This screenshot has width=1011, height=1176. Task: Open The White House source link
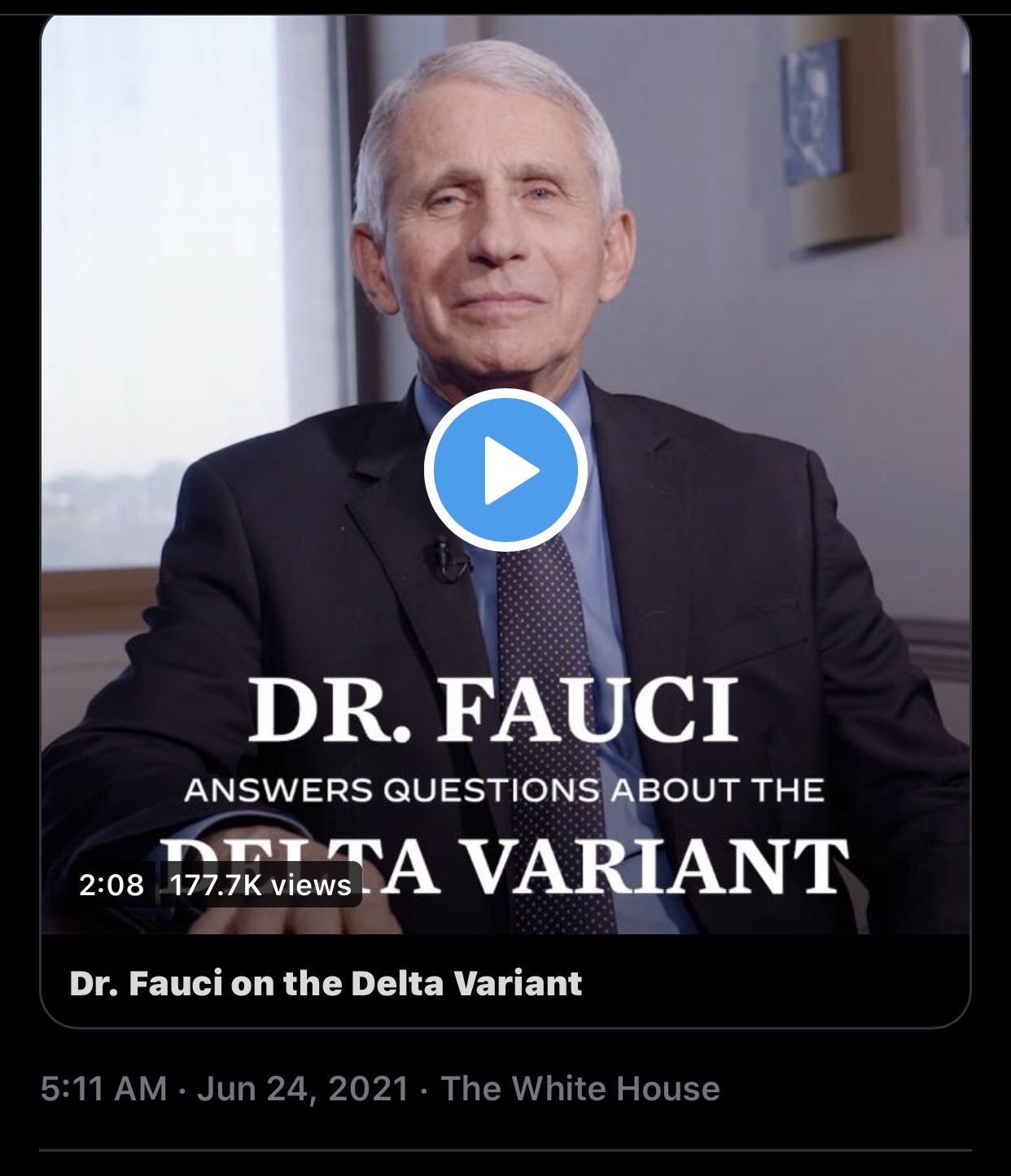click(580, 1088)
